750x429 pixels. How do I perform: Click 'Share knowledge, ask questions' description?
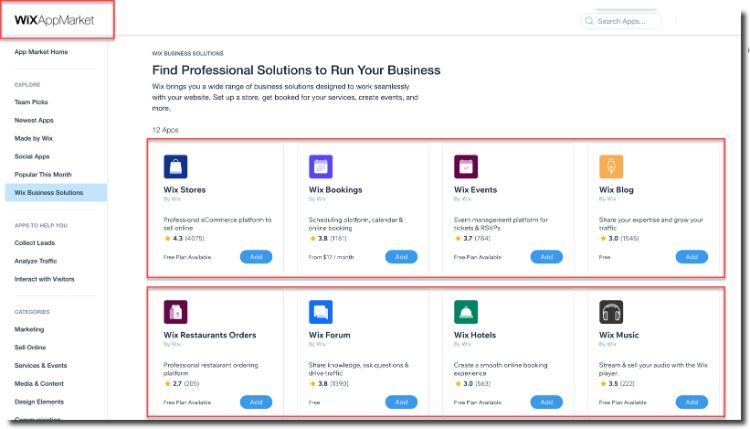[x=359, y=369]
